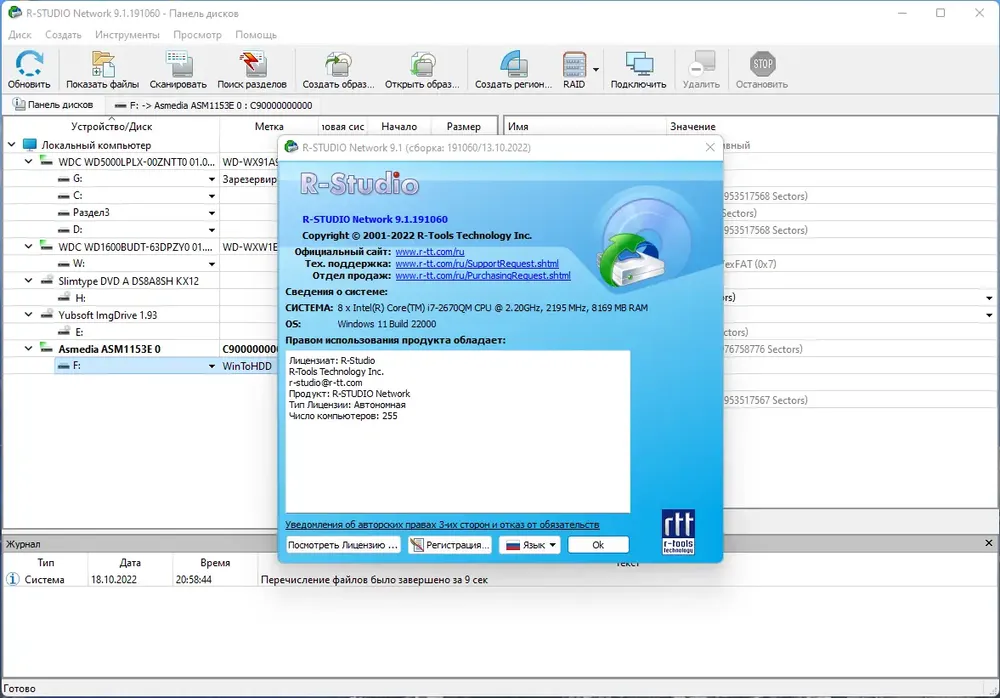Open third-party copyright notices link

[442, 524]
